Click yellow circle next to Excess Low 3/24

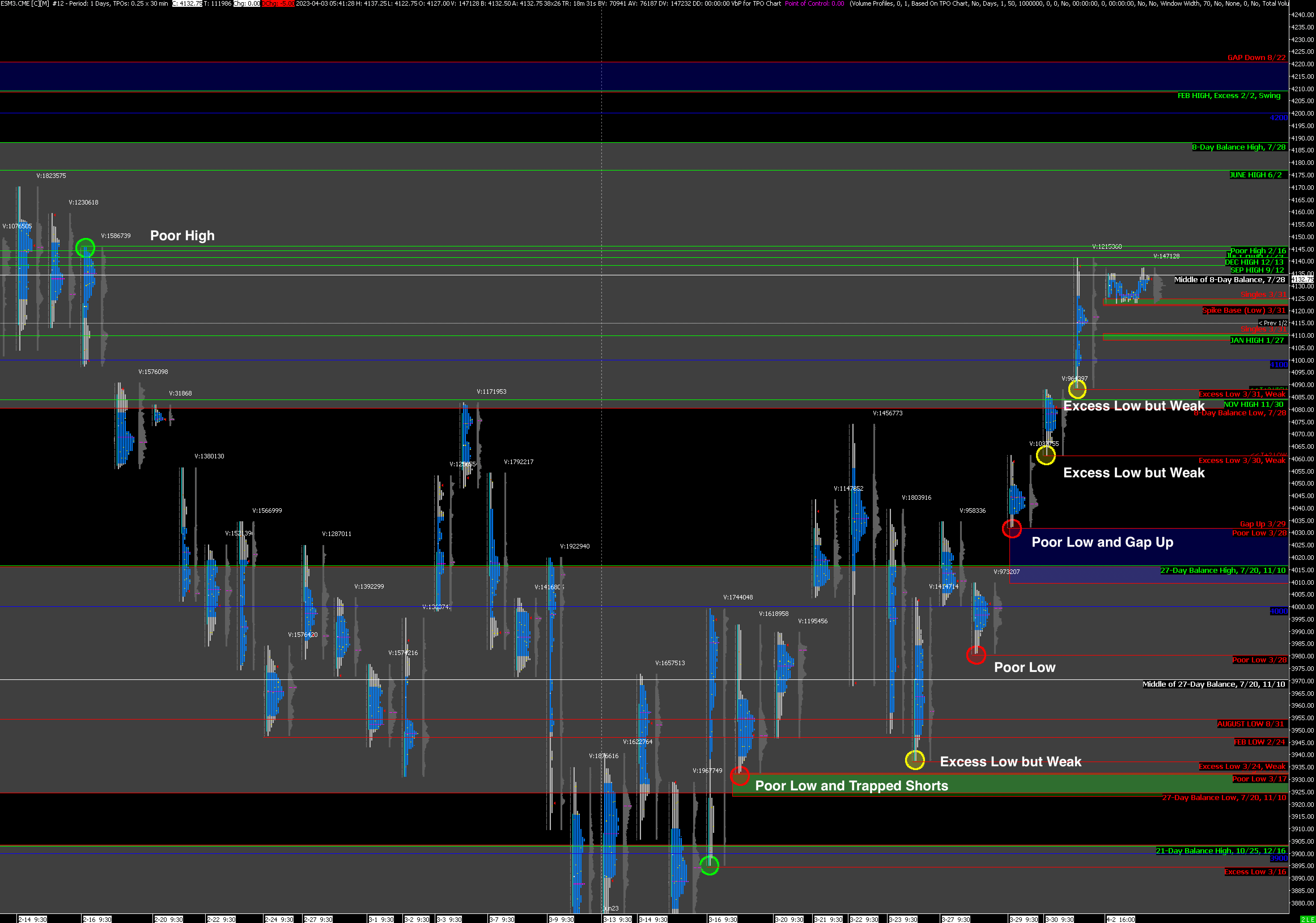pos(915,760)
